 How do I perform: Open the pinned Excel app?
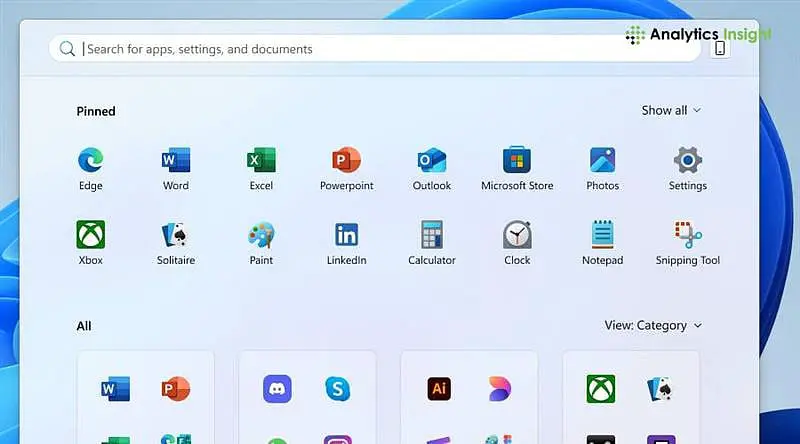pos(261,160)
